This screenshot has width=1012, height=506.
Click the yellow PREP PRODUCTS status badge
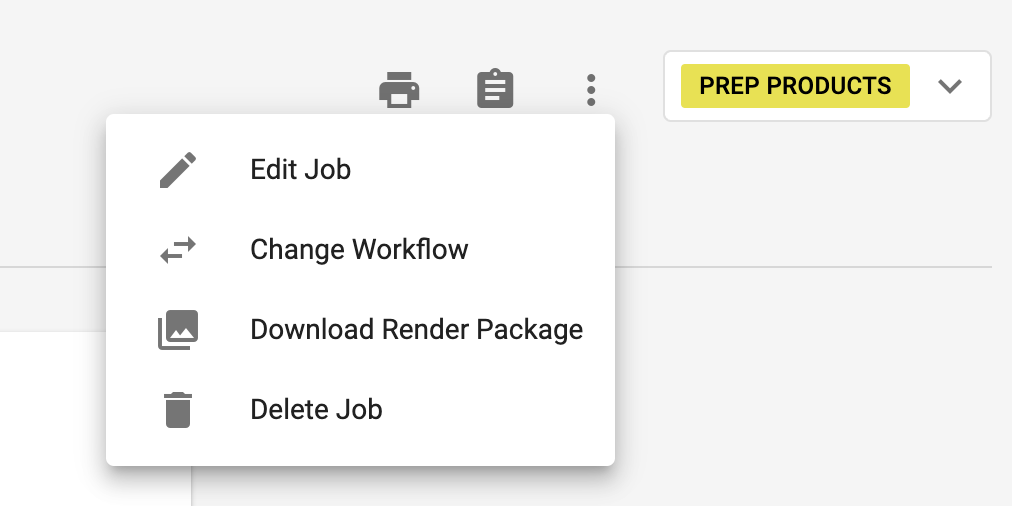point(795,86)
